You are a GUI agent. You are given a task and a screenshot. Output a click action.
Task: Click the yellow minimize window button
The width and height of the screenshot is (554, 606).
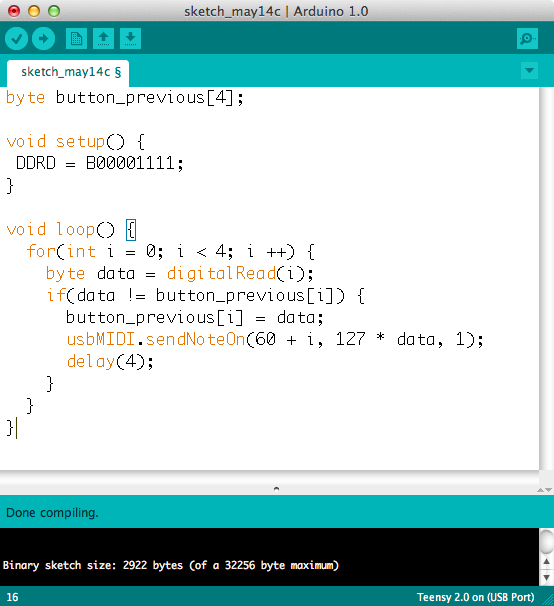coord(34,11)
